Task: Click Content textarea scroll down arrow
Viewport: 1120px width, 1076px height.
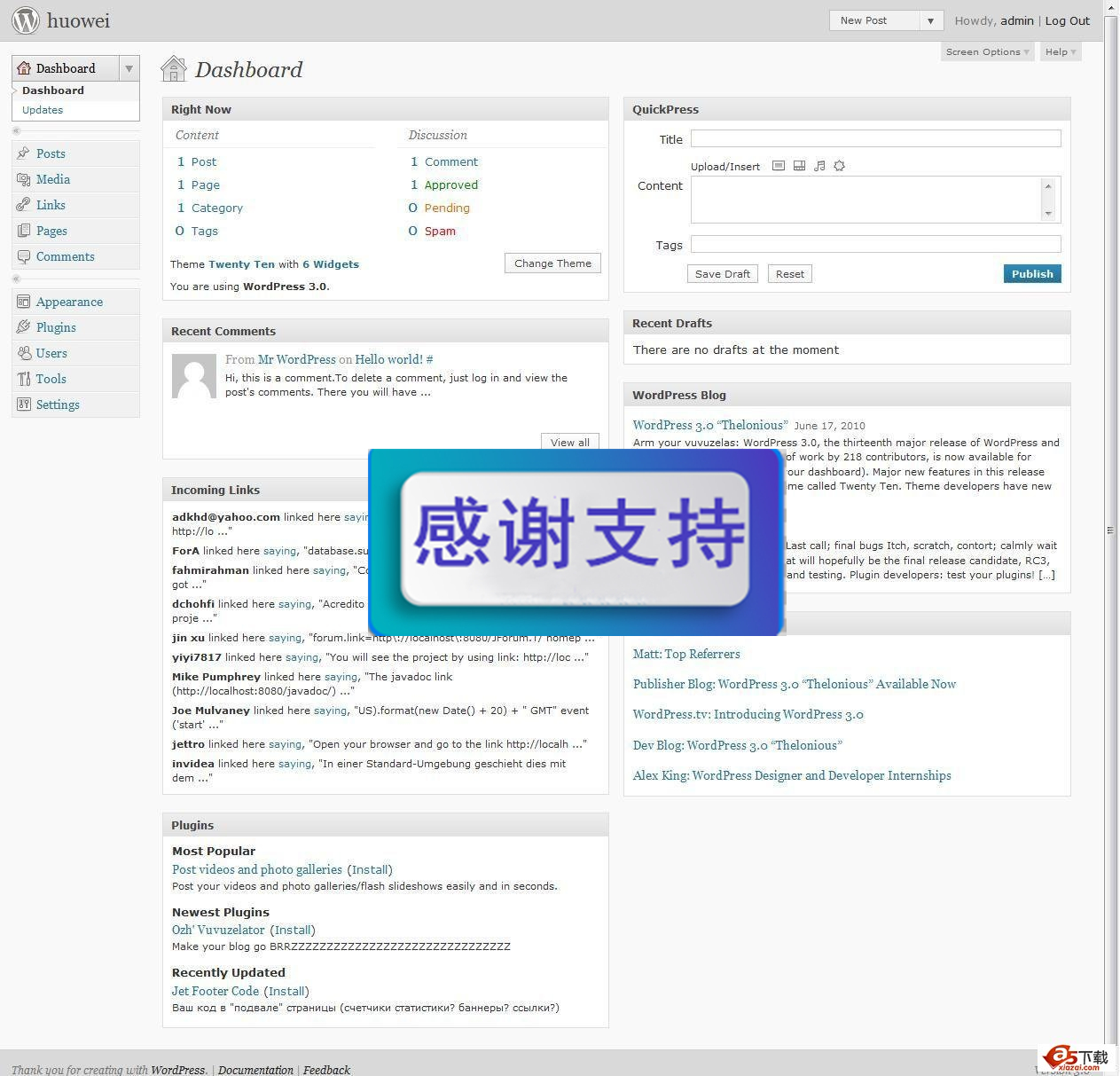Action: pos(1048,213)
